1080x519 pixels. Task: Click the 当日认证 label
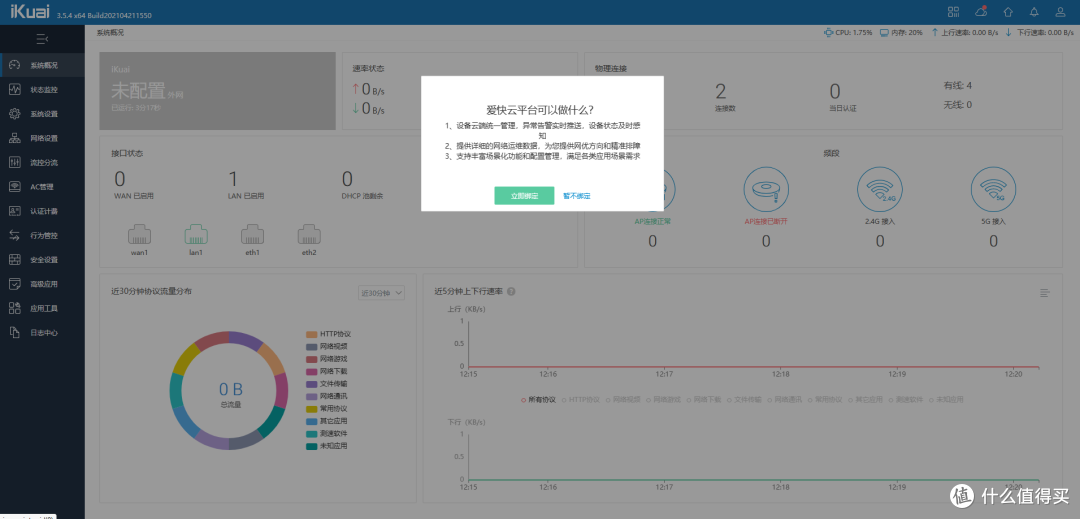(842, 109)
